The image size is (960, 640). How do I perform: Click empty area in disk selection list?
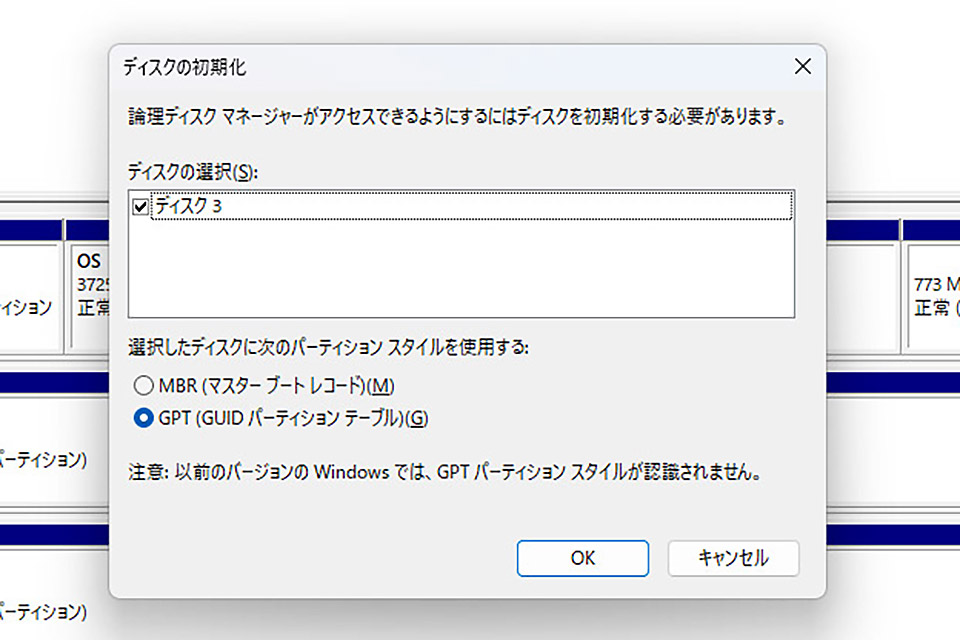460,270
